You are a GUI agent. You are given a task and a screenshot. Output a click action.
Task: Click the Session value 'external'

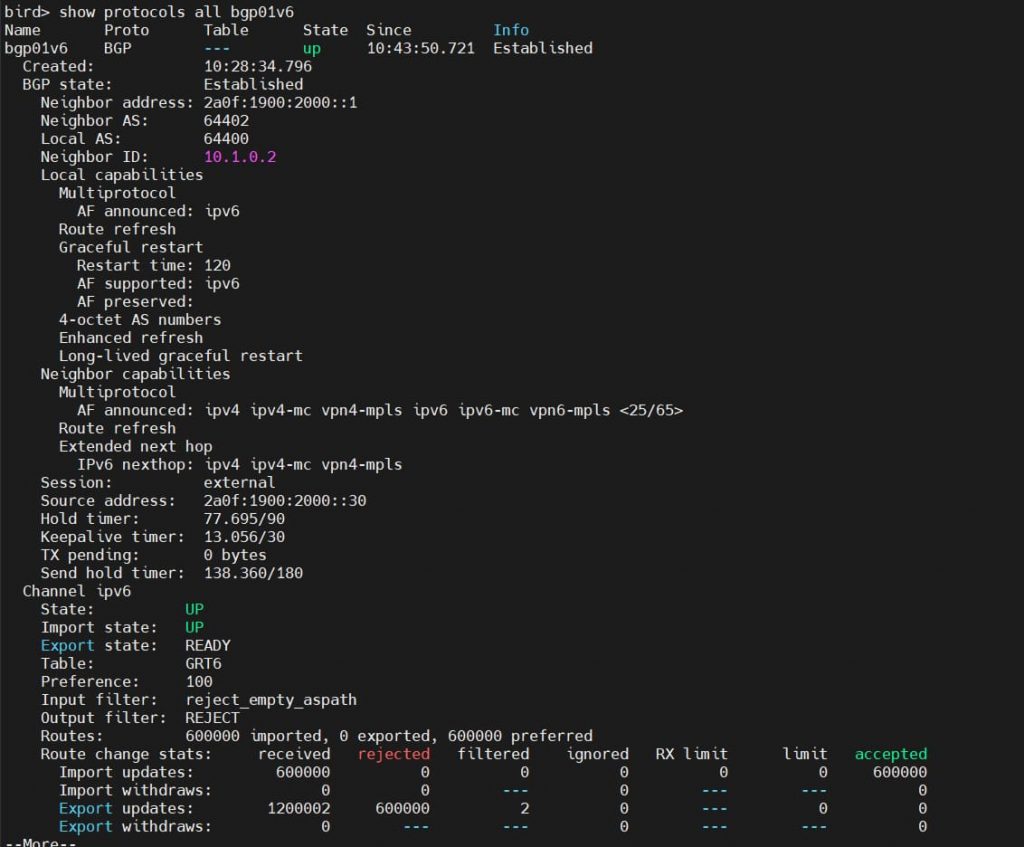coord(239,483)
